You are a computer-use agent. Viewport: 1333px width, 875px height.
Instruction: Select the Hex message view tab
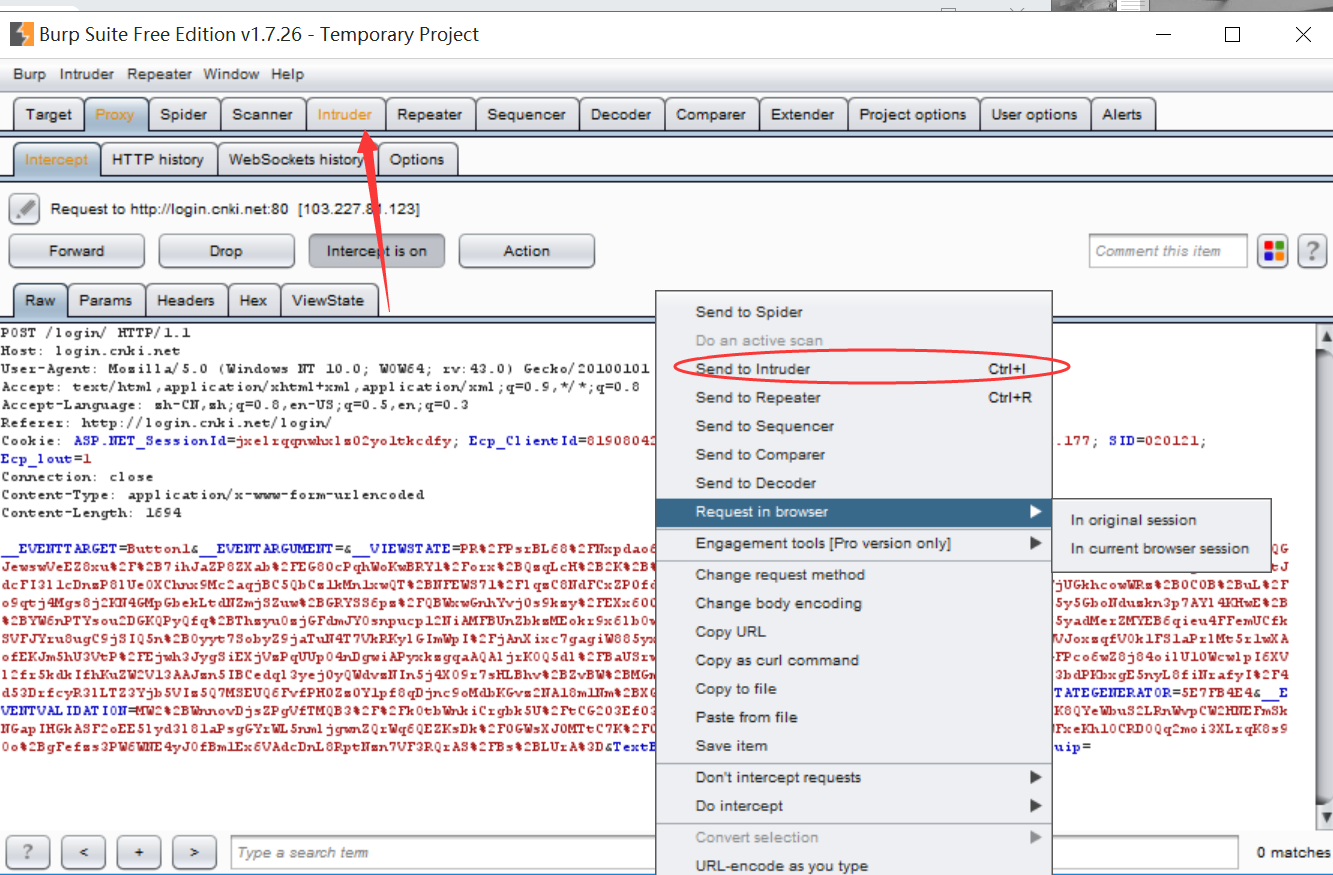[254, 300]
